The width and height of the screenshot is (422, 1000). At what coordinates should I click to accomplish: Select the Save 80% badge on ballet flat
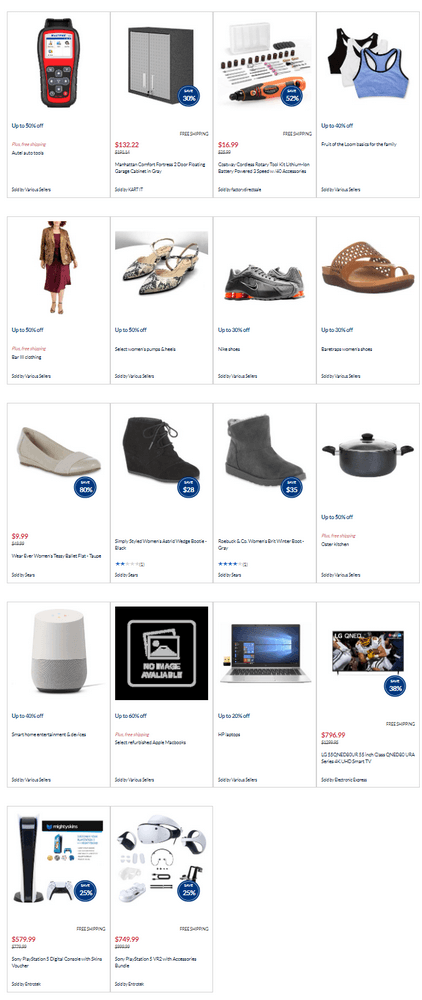point(85,487)
